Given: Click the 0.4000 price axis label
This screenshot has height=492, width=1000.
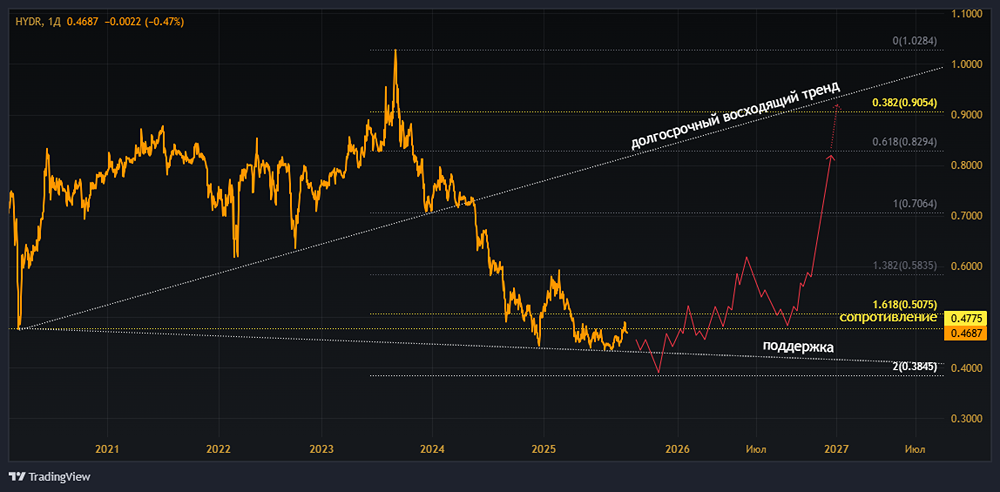Looking at the screenshot, I should [966, 368].
